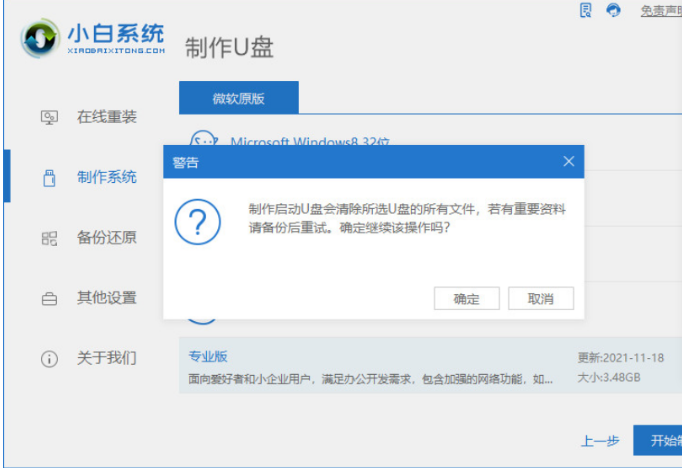Close the 警告 dialog with X

[x=568, y=161]
